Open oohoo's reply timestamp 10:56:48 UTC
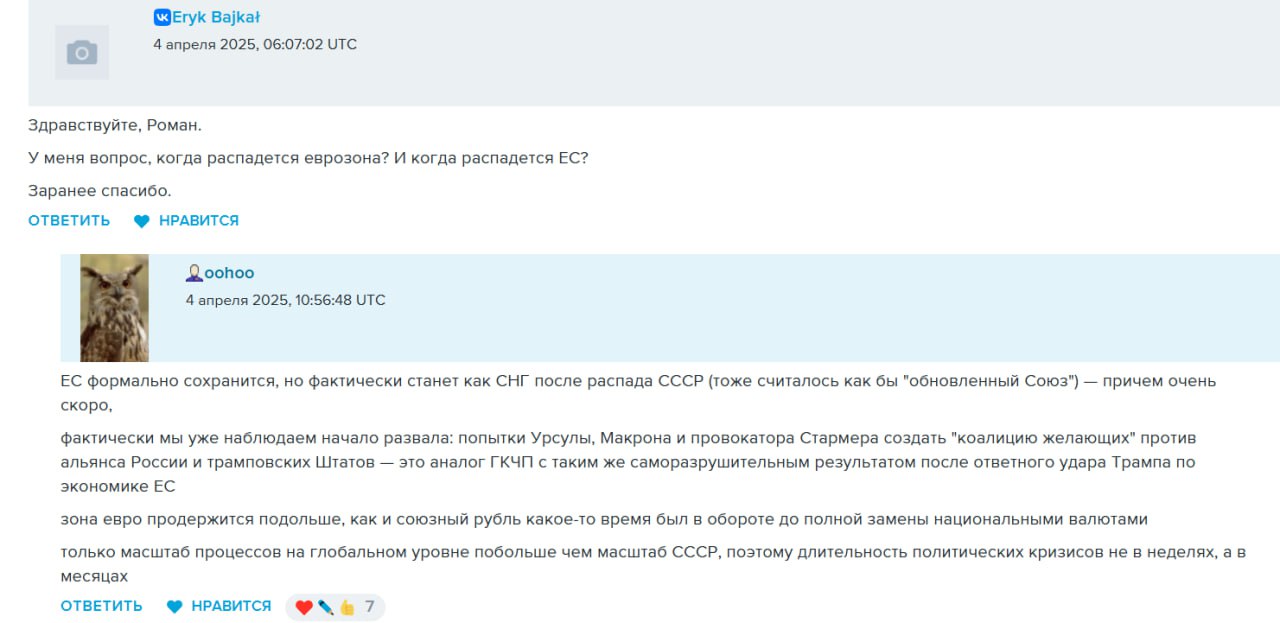The width and height of the screenshot is (1280, 623). pos(286,300)
